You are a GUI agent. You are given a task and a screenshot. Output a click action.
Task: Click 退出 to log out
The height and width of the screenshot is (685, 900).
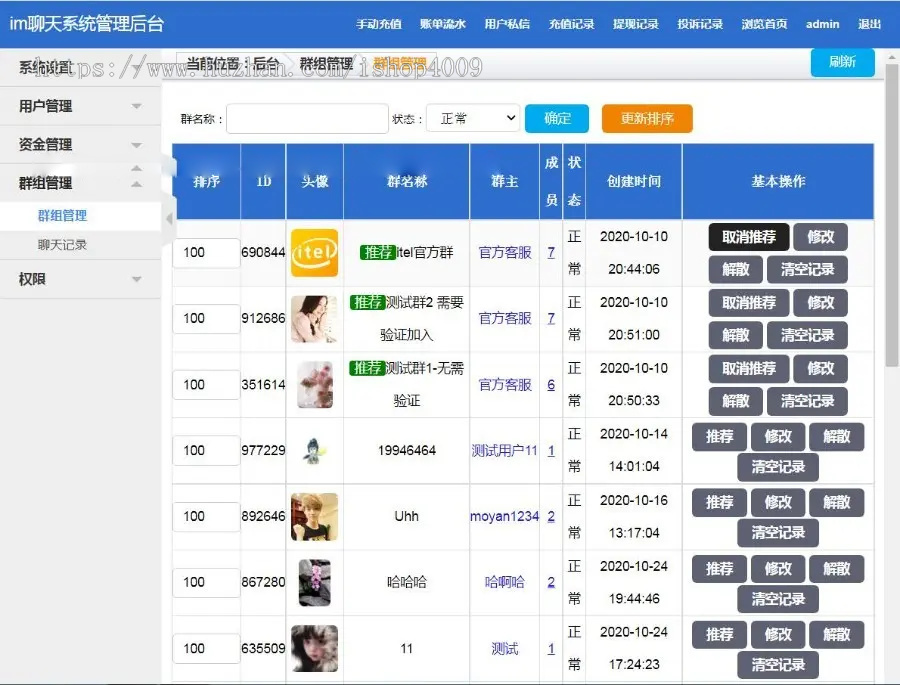point(869,24)
